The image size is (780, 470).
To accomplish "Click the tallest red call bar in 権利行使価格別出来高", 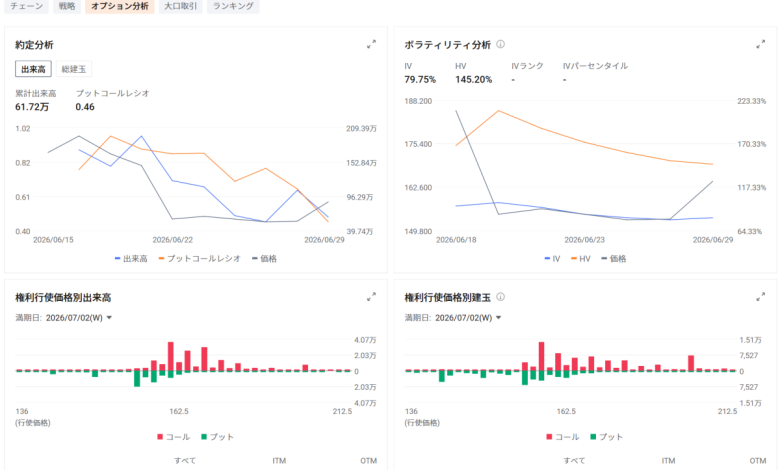I will [x=171, y=356].
